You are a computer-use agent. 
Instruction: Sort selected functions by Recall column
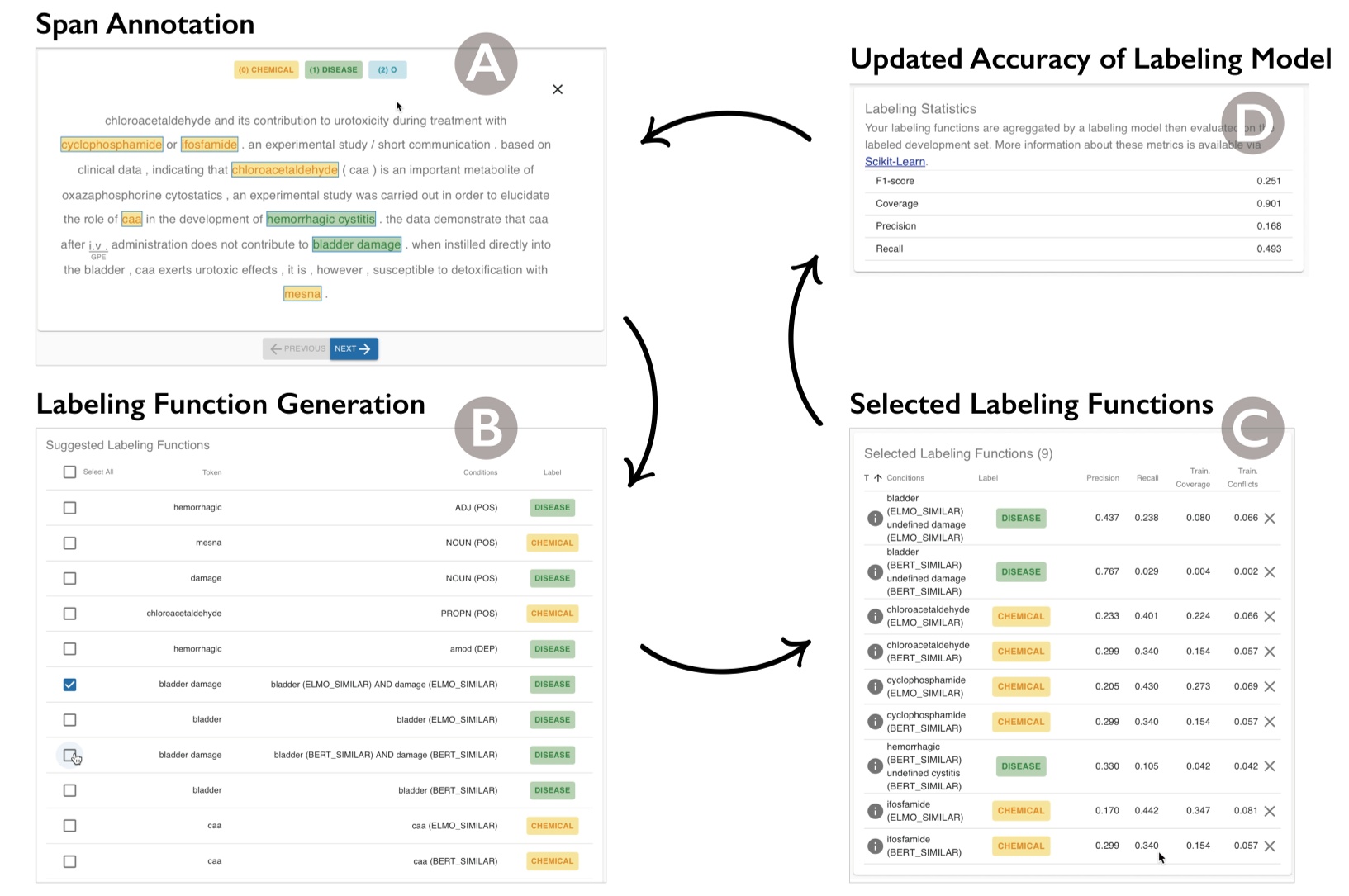point(1147,478)
